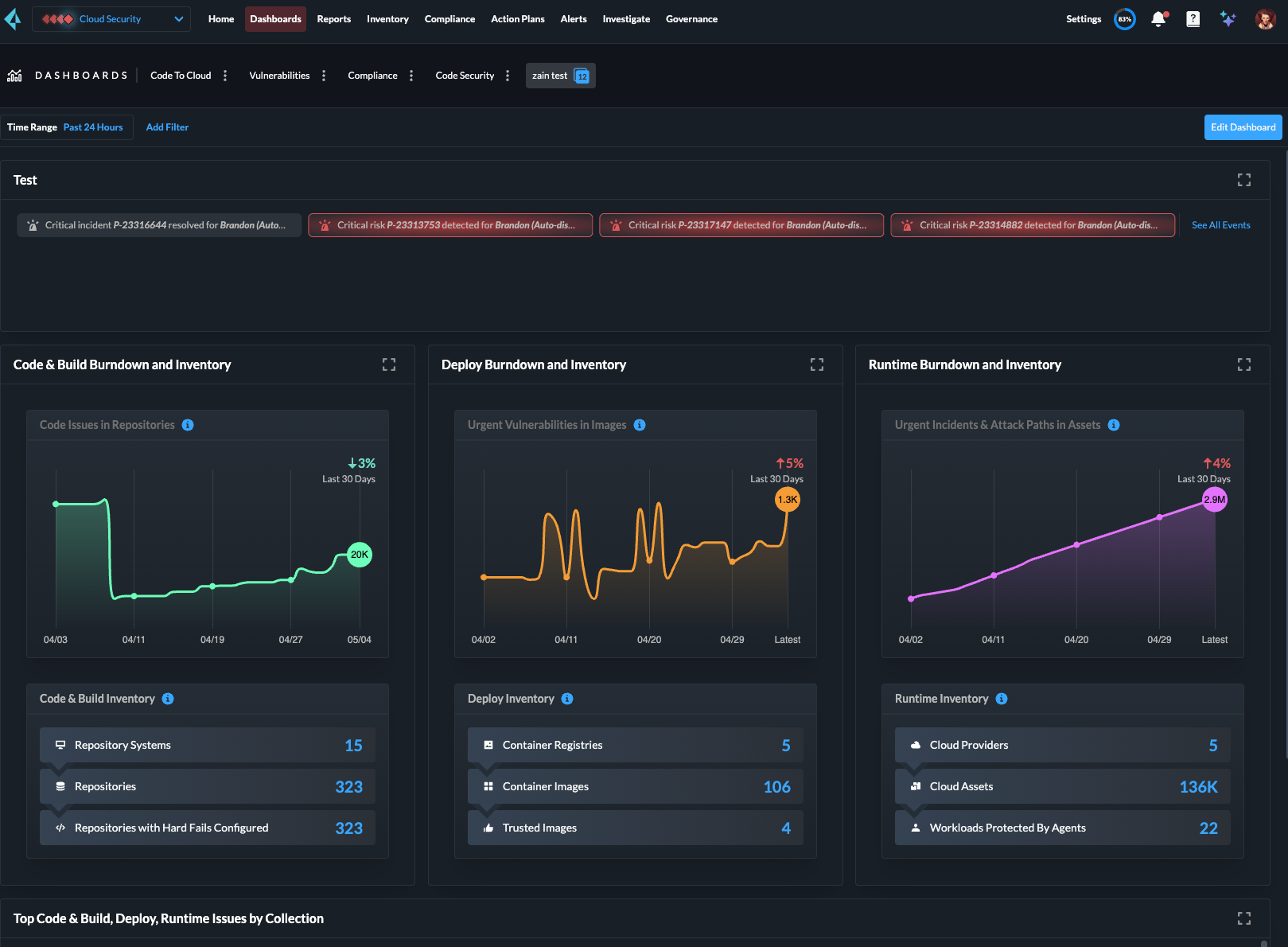Click info icon beside Code Issues in Repositories
This screenshot has width=1288, height=947.
188,425
